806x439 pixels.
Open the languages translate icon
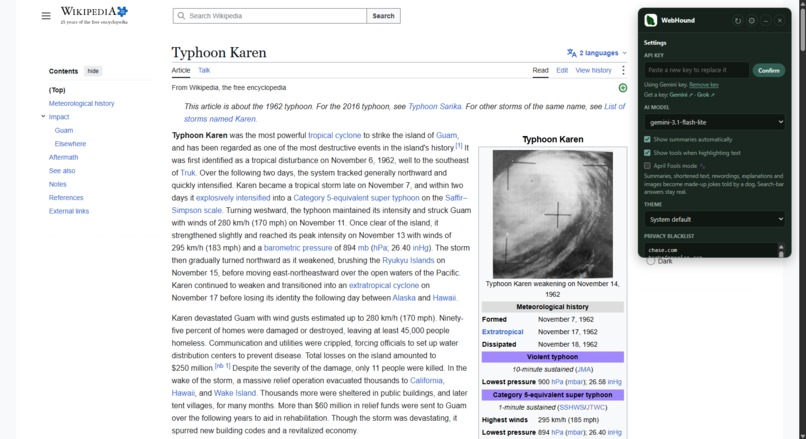571,52
